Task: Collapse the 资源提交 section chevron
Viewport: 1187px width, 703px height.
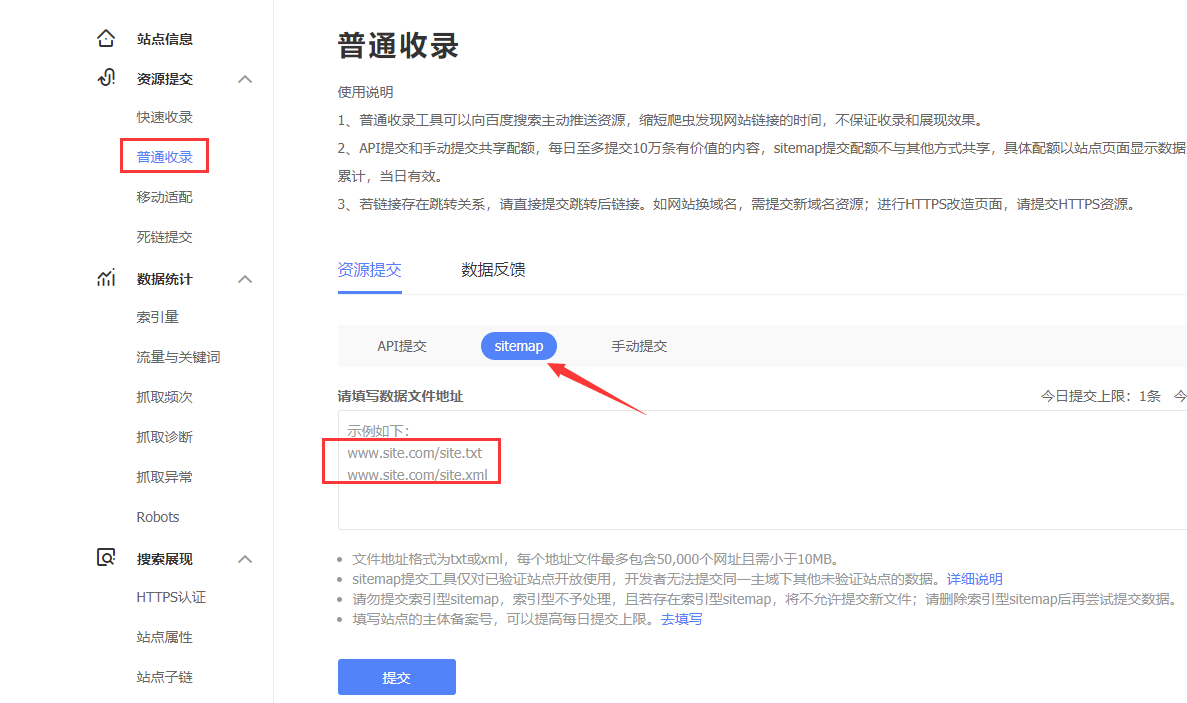Action: (245, 79)
